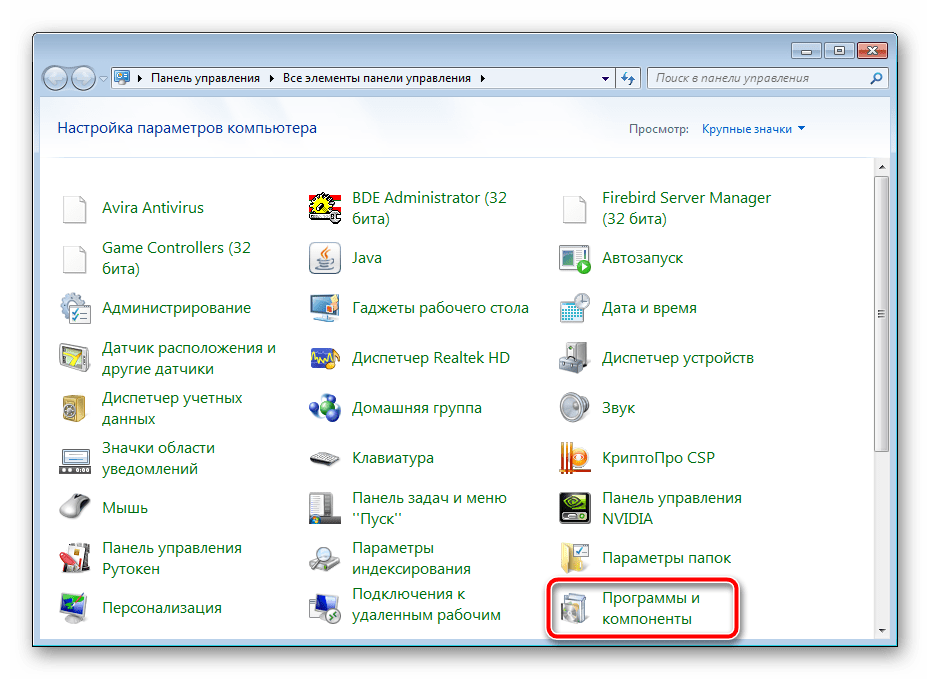Select Все элементы панели управления breadcrumb
930x679 pixels.
coord(379,78)
